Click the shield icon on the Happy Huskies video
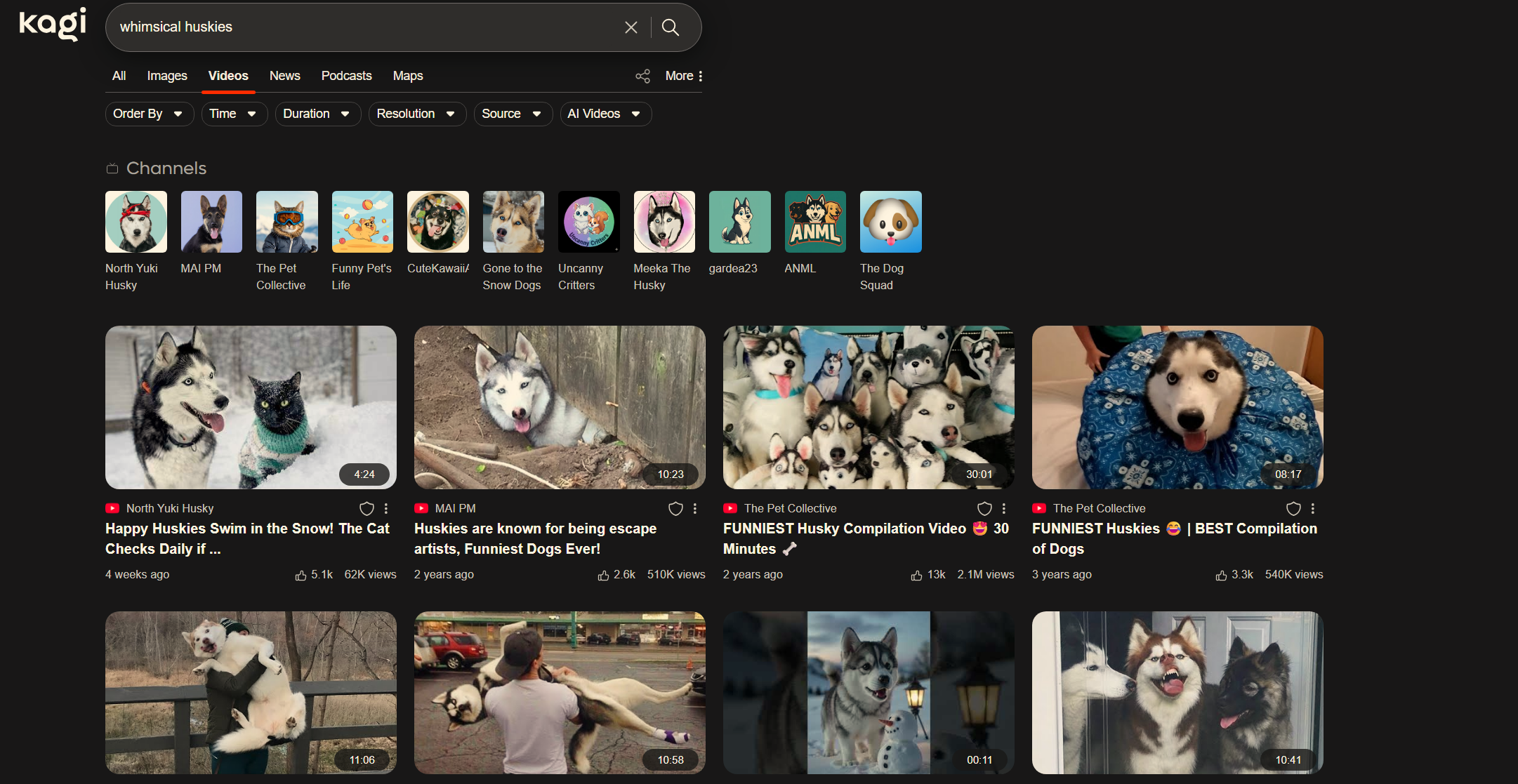The image size is (1518, 784). click(x=367, y=509)
